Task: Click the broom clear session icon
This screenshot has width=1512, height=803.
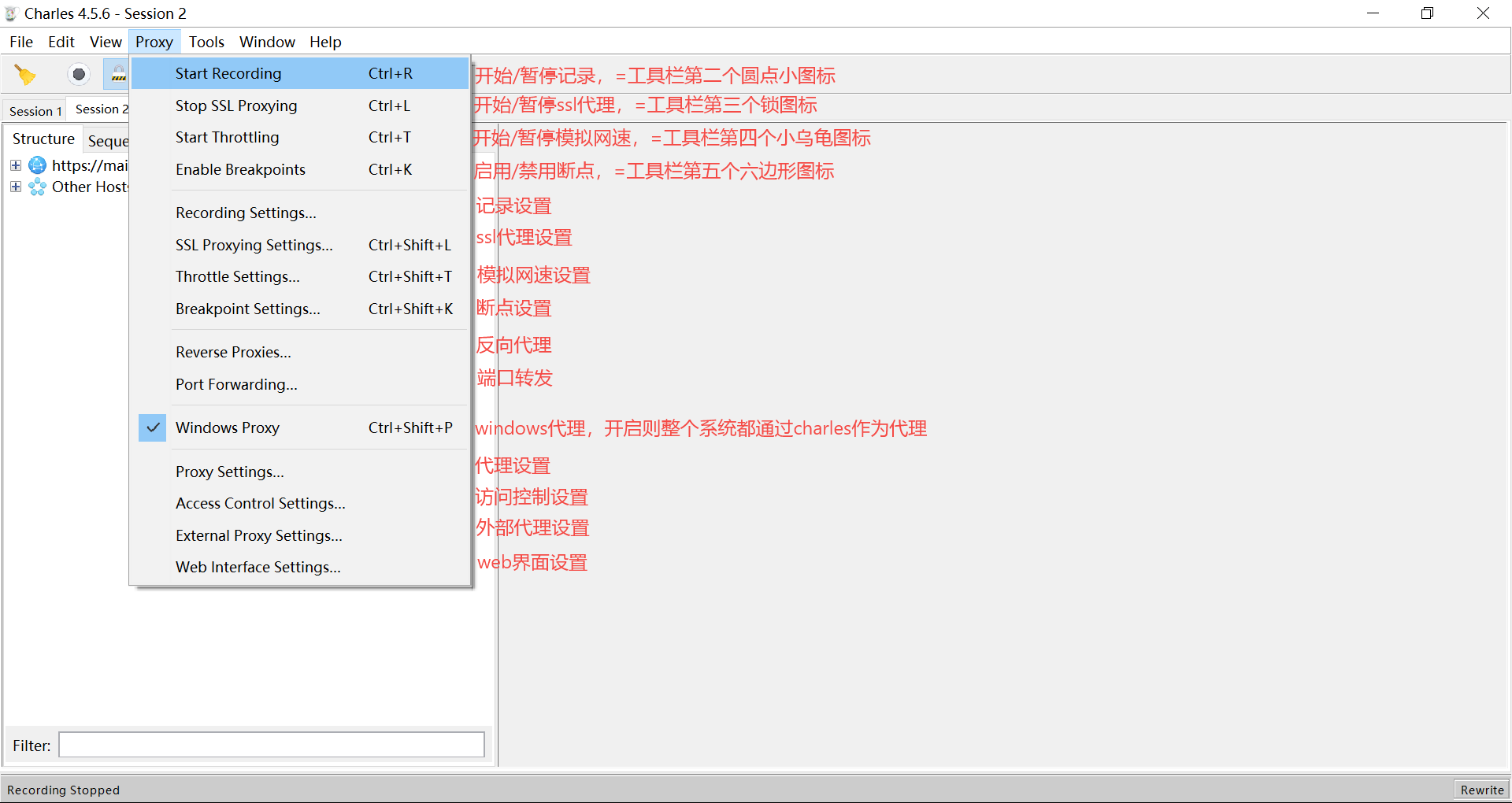Action: (x=26, y=75)
